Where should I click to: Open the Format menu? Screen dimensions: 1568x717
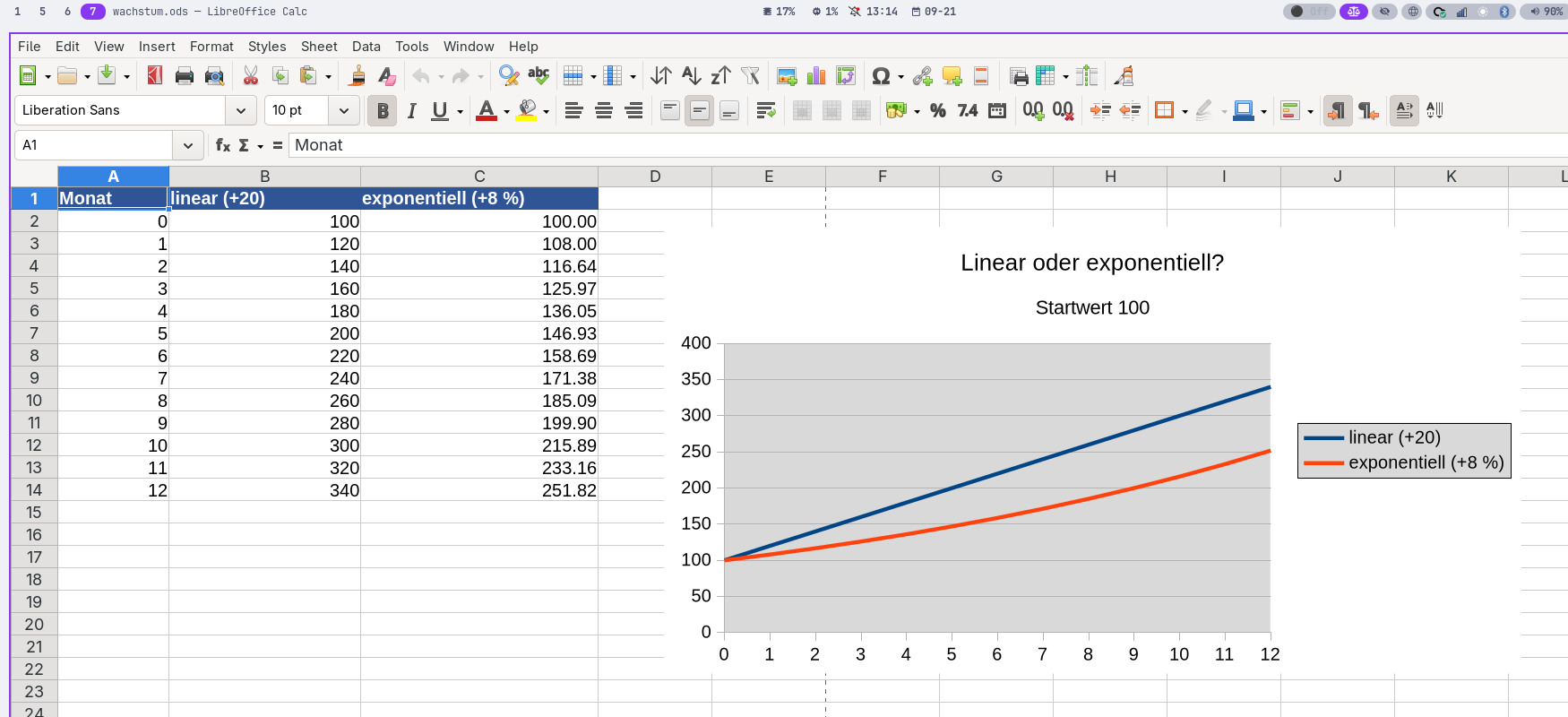tap(211, 47)
